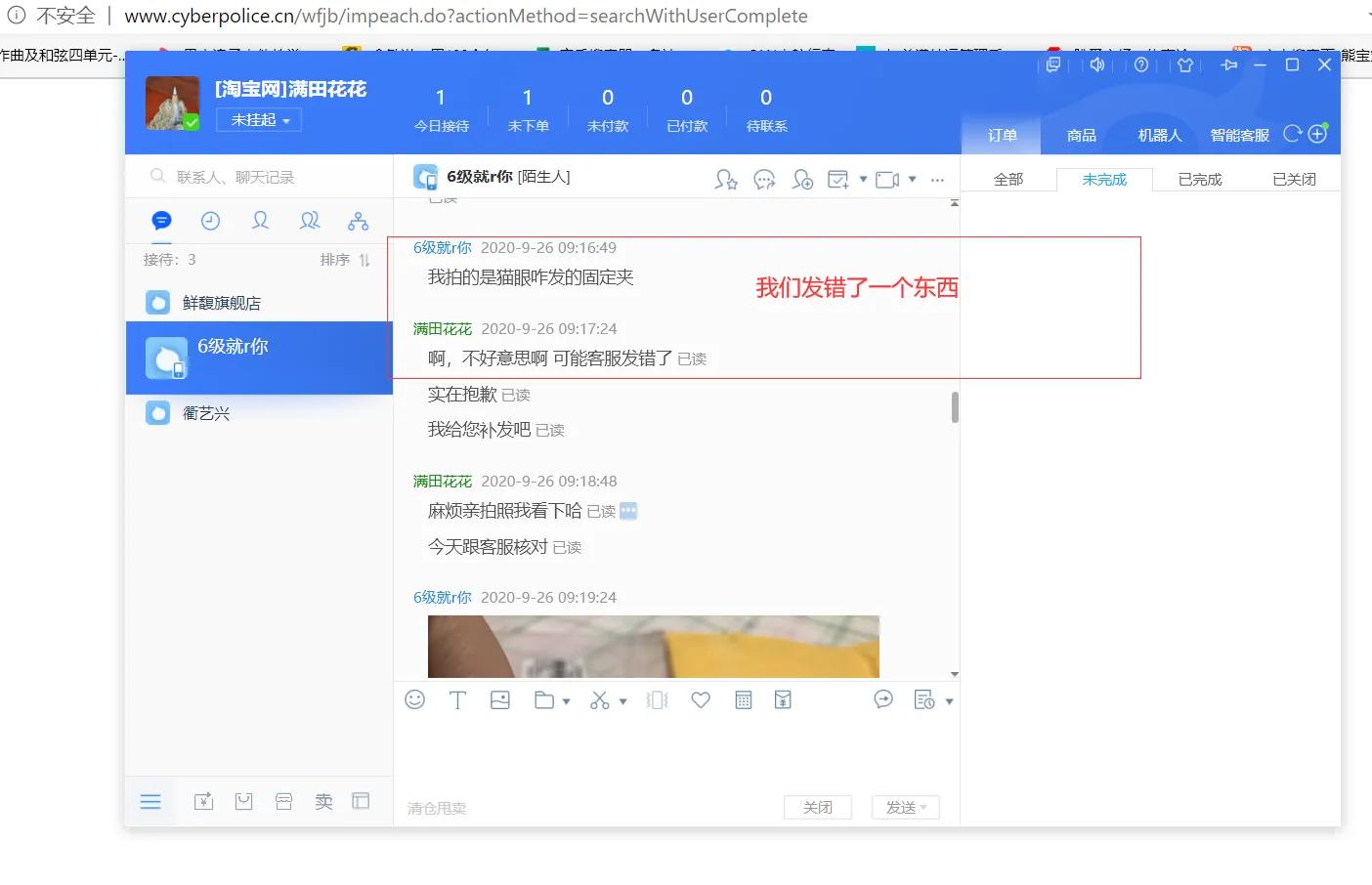Add contact via the add-friend icon
Screen dimensions: 1372x885
click(x=802, y=180)
